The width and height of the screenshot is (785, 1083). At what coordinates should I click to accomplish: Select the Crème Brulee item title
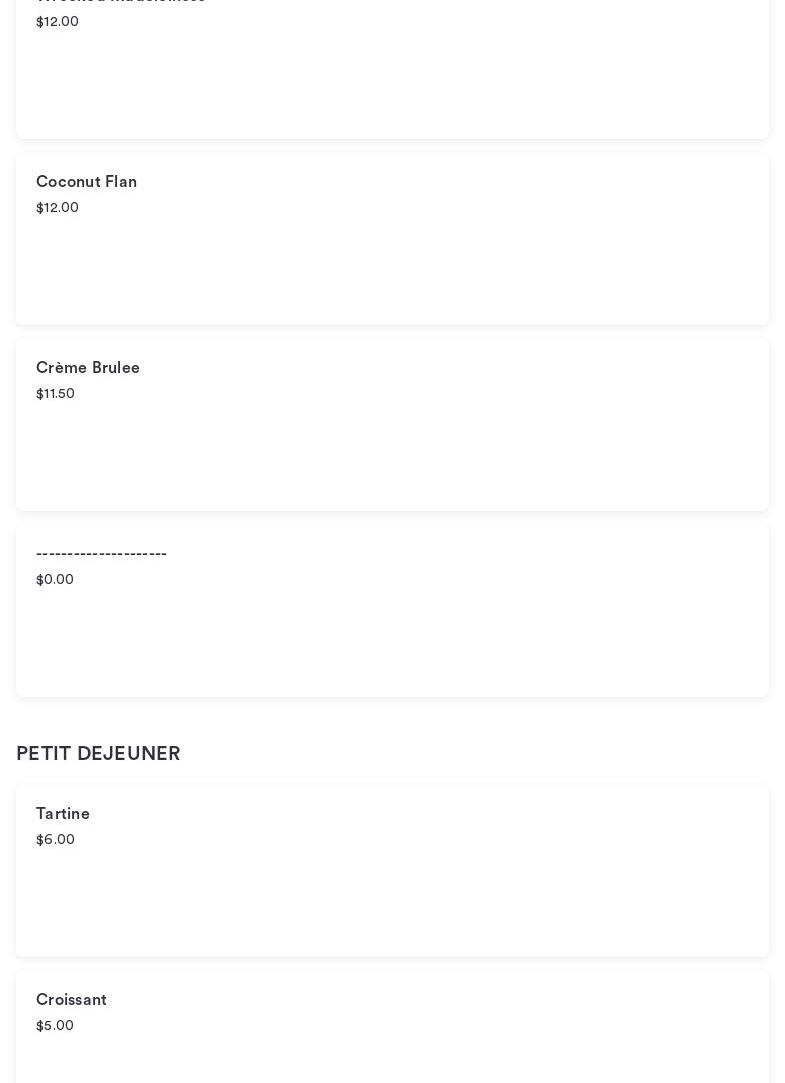click(x=88, y=368)
